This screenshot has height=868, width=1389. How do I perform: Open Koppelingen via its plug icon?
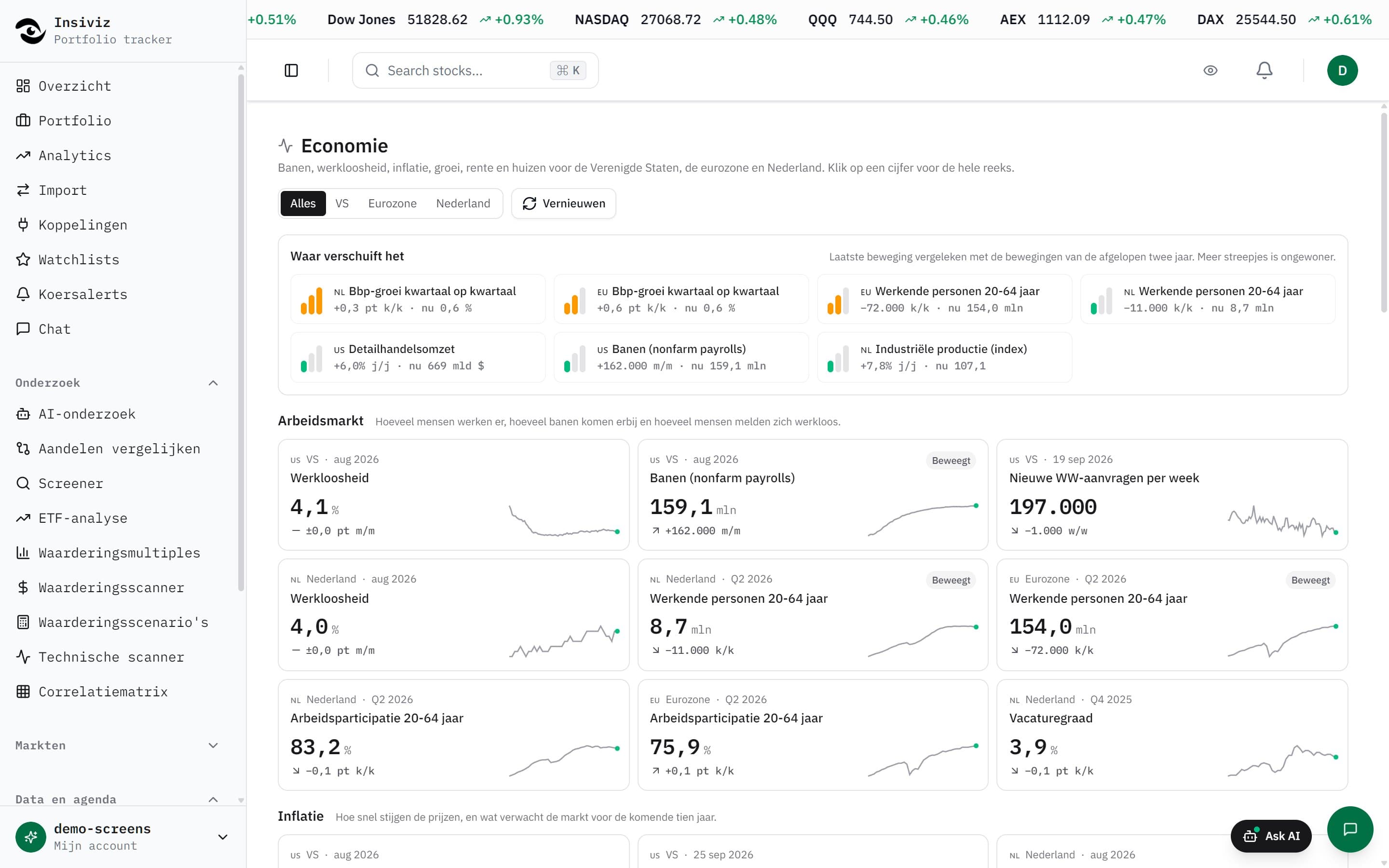(23, 225)
